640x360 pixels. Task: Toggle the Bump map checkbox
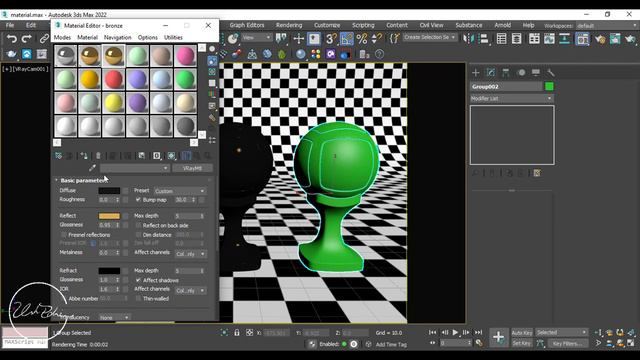[138, 200]
